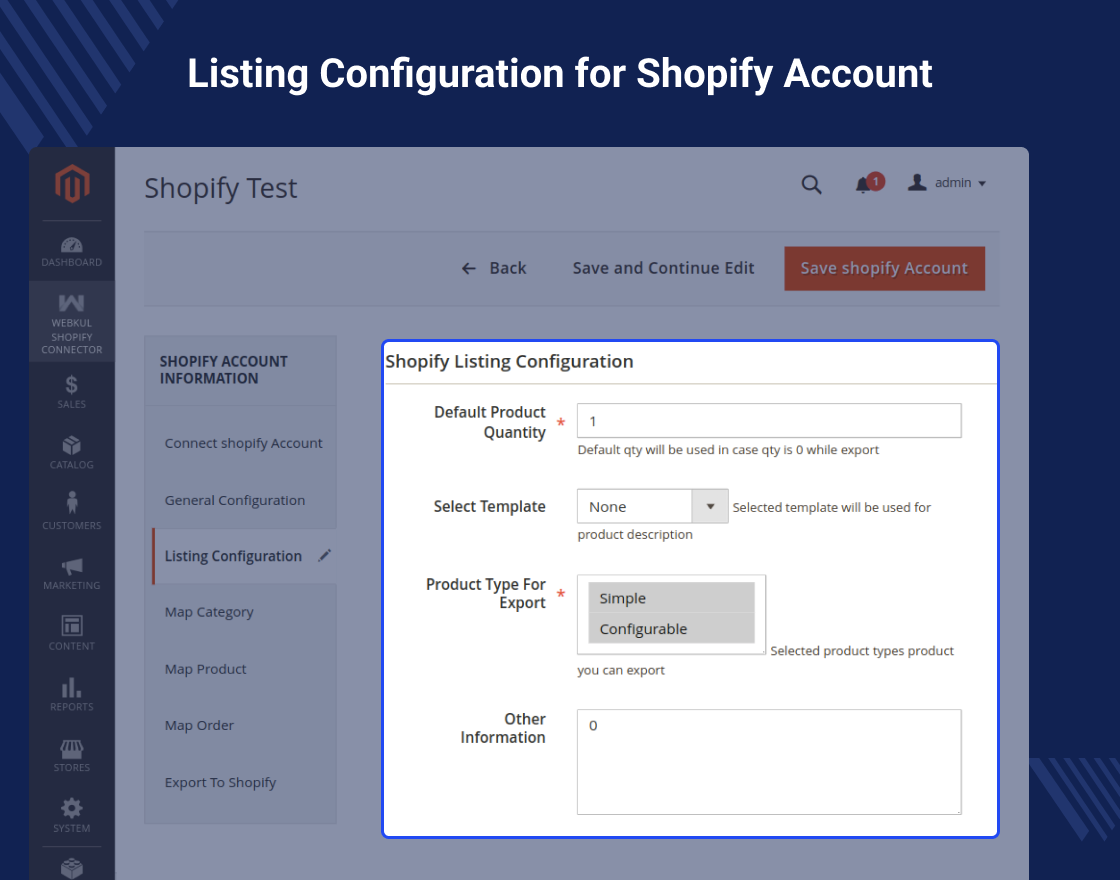Switch to Map Product tab
Screen dimensions: 1120x880
tap(205, 669)
